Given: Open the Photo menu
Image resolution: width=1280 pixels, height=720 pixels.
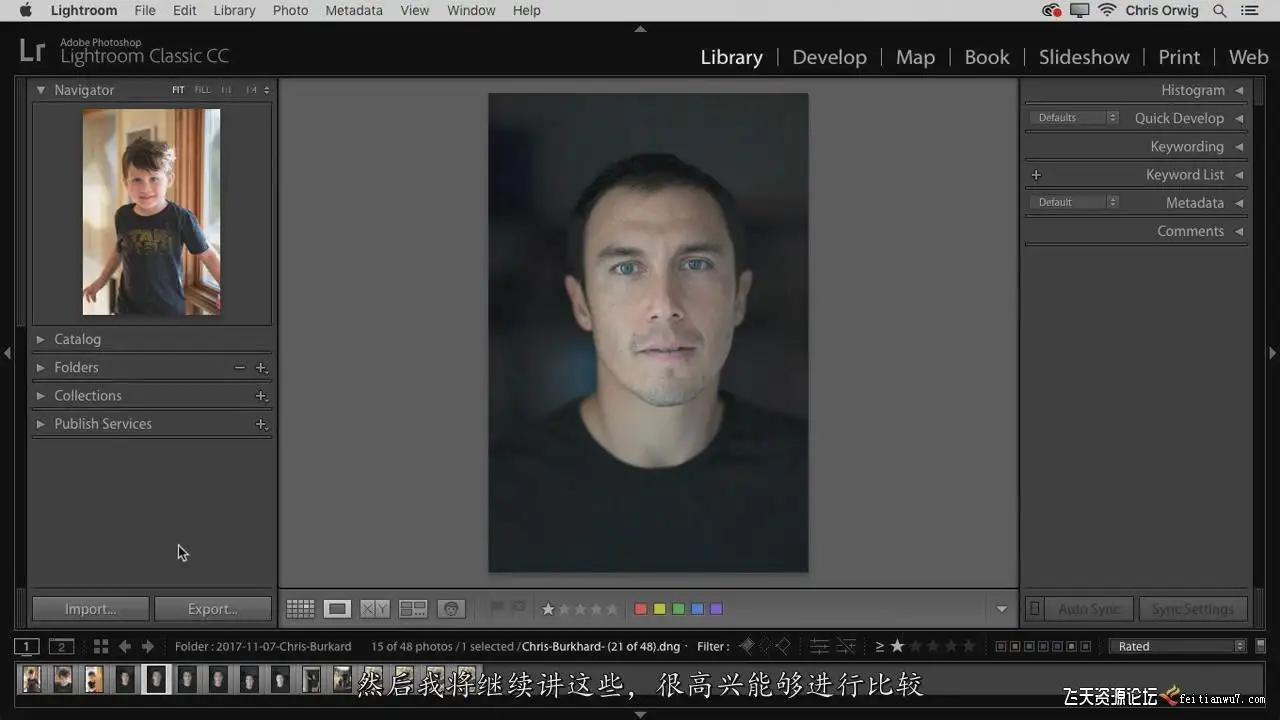Looking at the screenshot, I should [x=290, y=10].
